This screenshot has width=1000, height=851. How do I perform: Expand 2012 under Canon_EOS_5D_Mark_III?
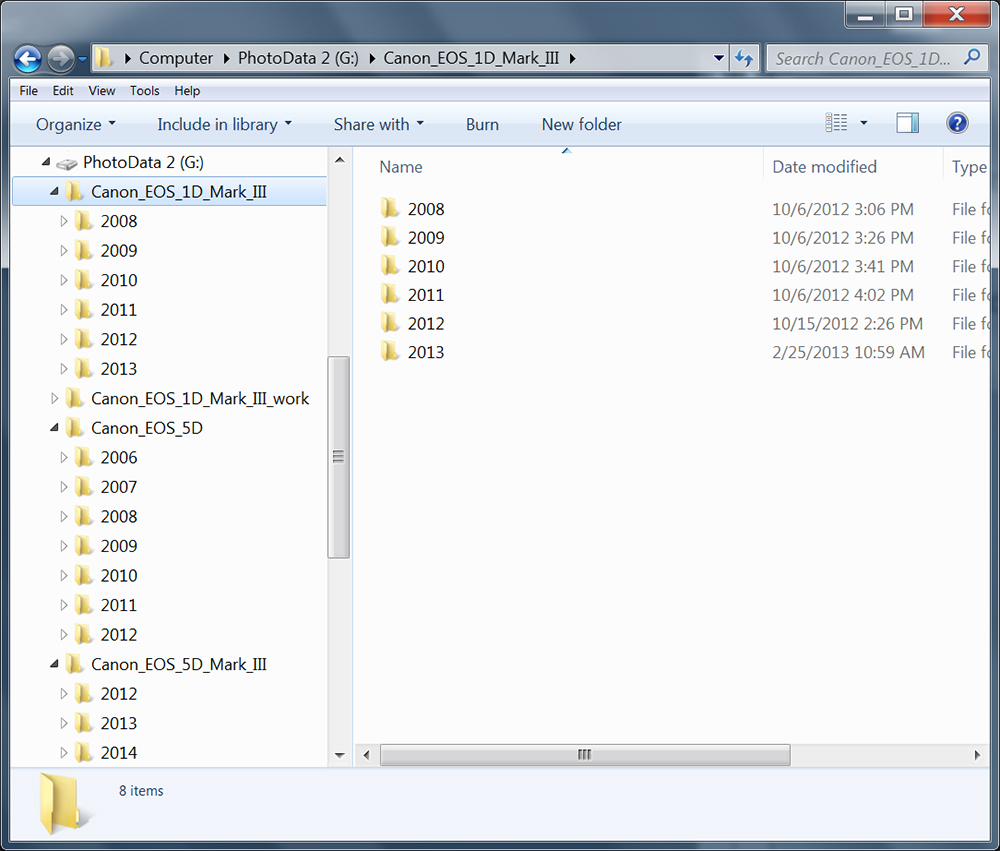point(64,693)
